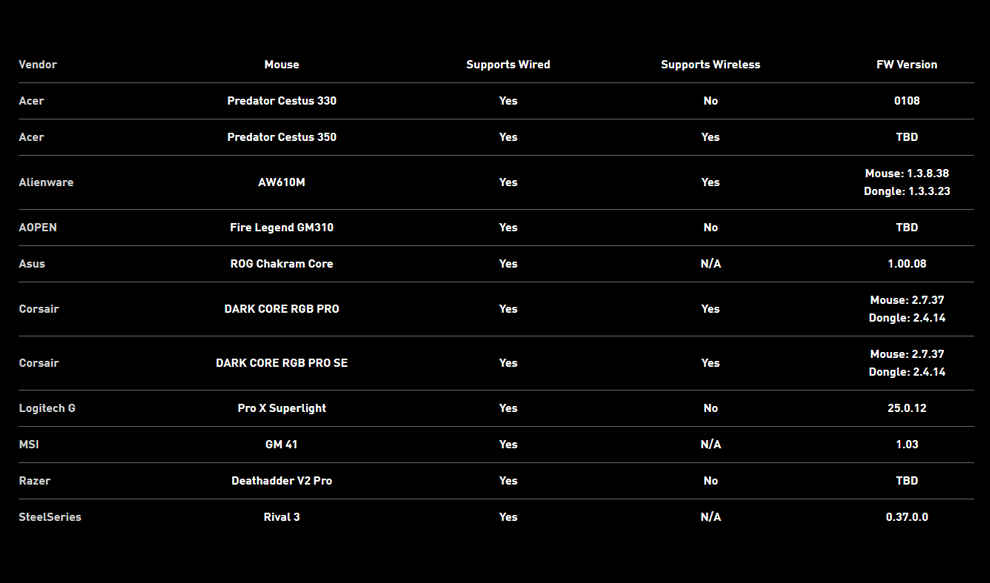The image size is (990, 583).
Task: Select the Logitech G vendor cell
Action: 47,408
